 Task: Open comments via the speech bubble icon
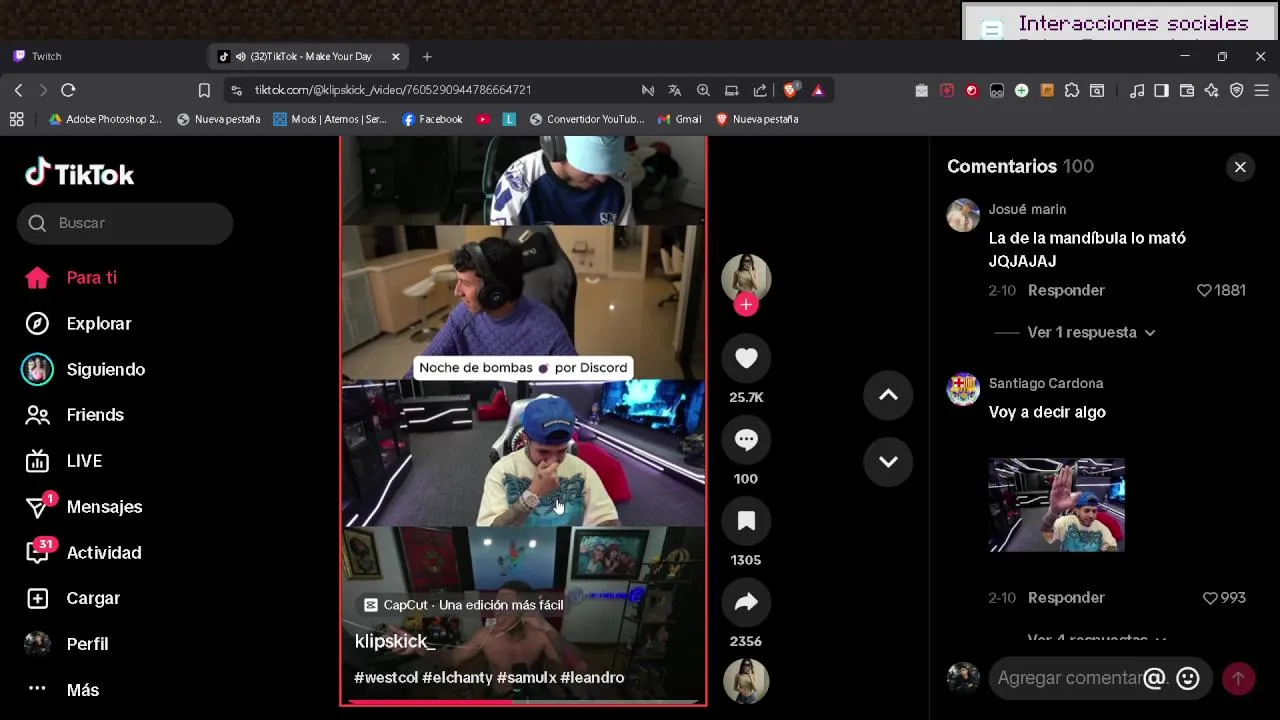point(746,439)
